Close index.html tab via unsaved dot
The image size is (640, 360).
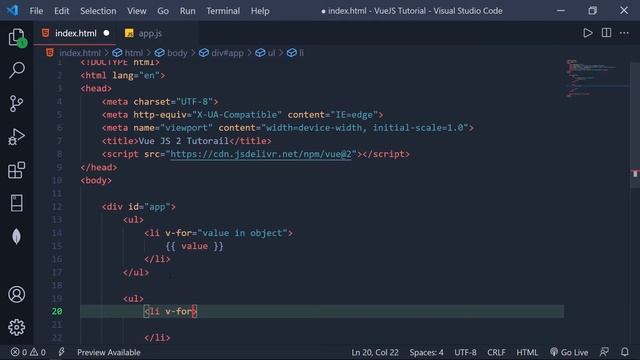[x=107, y=33]
